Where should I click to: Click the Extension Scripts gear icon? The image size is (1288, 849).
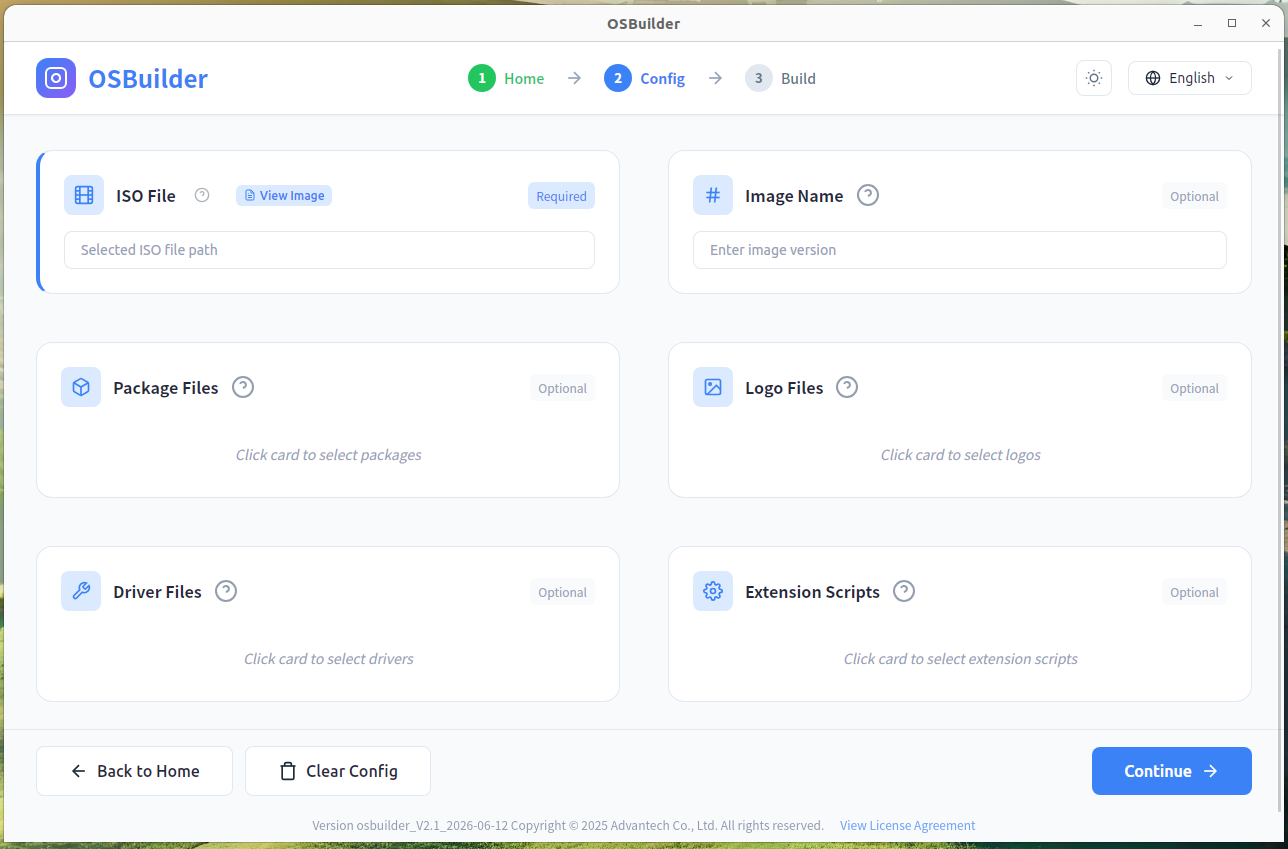(x=713, y=591)
